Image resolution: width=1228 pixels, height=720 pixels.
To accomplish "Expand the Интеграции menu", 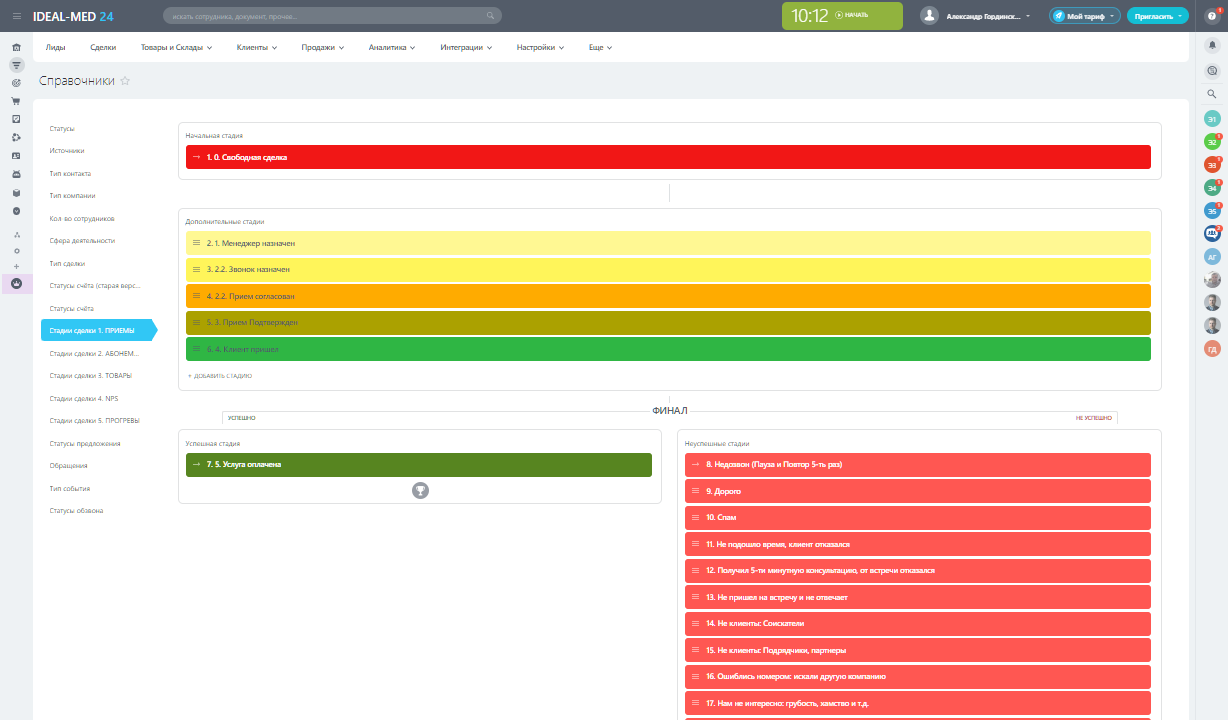I will 467,48.
